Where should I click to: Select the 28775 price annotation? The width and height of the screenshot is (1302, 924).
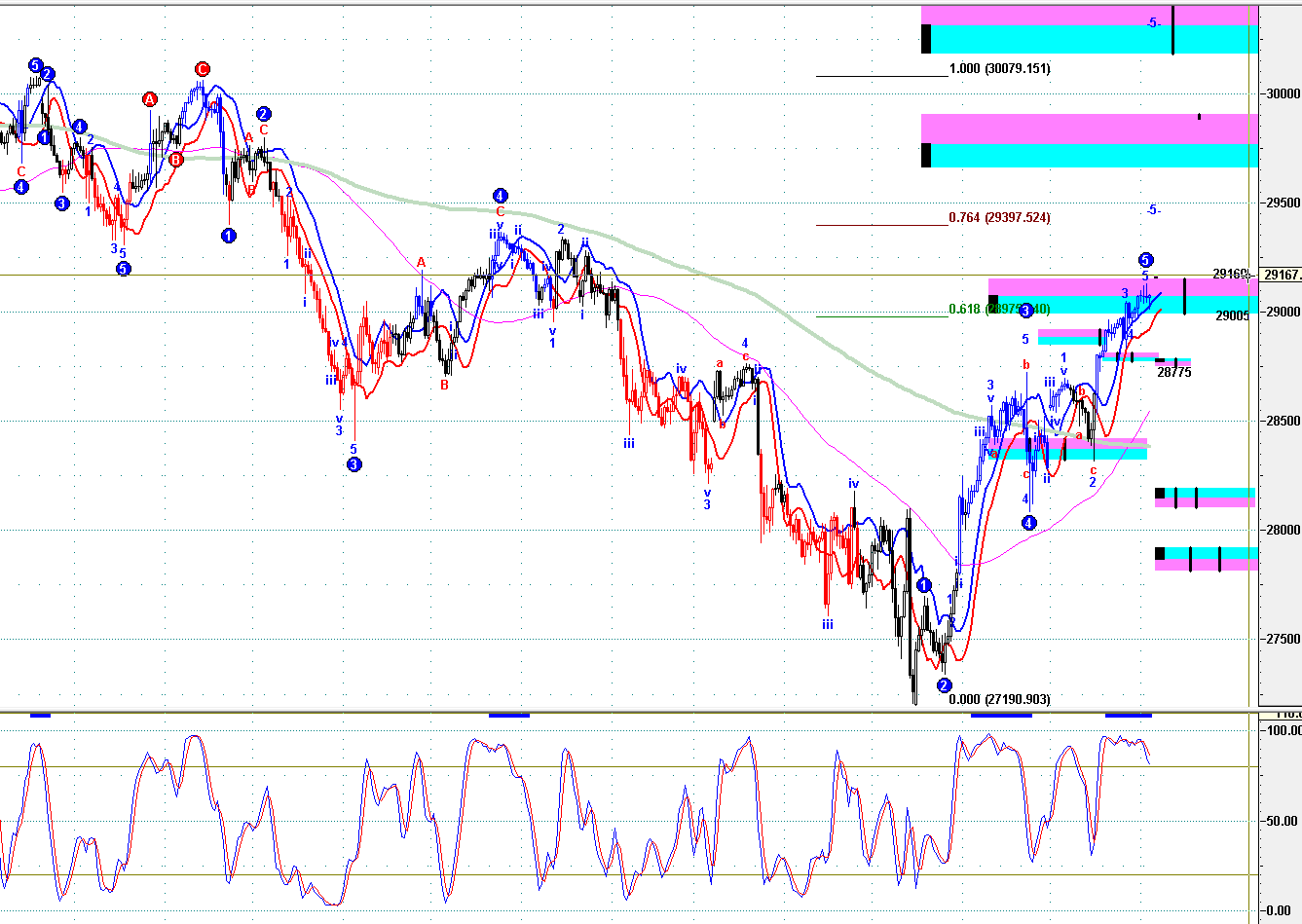[x=1173, y=372]
